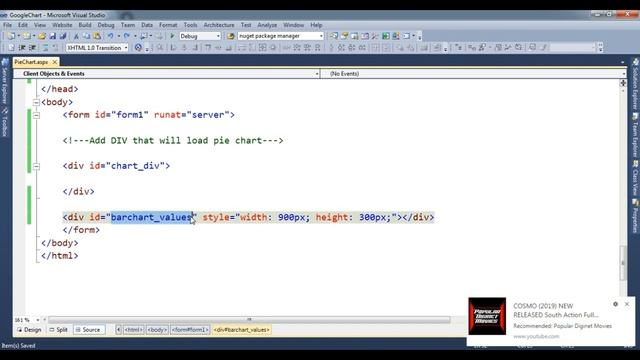Open the Build menu
This screenshot has height=360, width=640.
(x=85, y=25)
